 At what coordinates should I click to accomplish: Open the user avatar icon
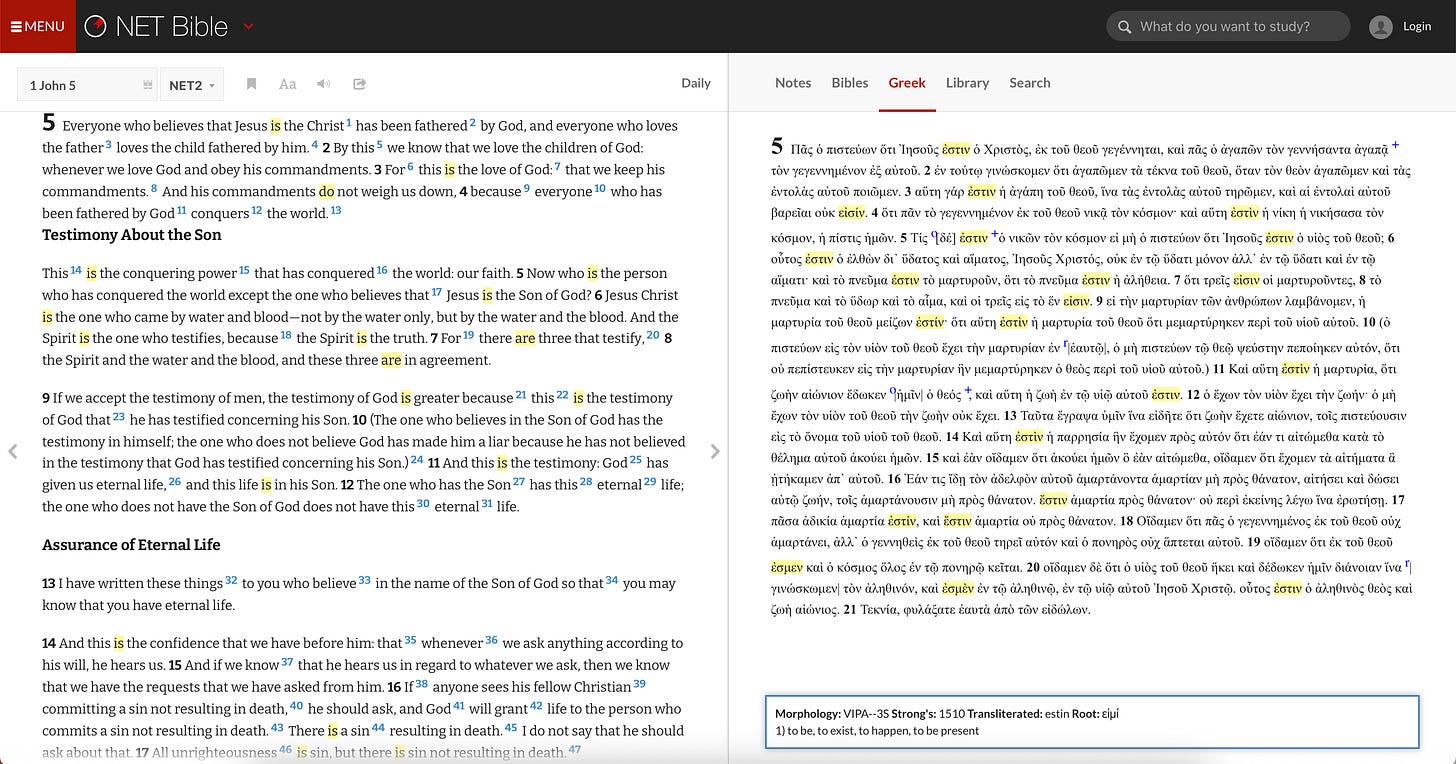pyautogui.click(x=1381, y=27)
